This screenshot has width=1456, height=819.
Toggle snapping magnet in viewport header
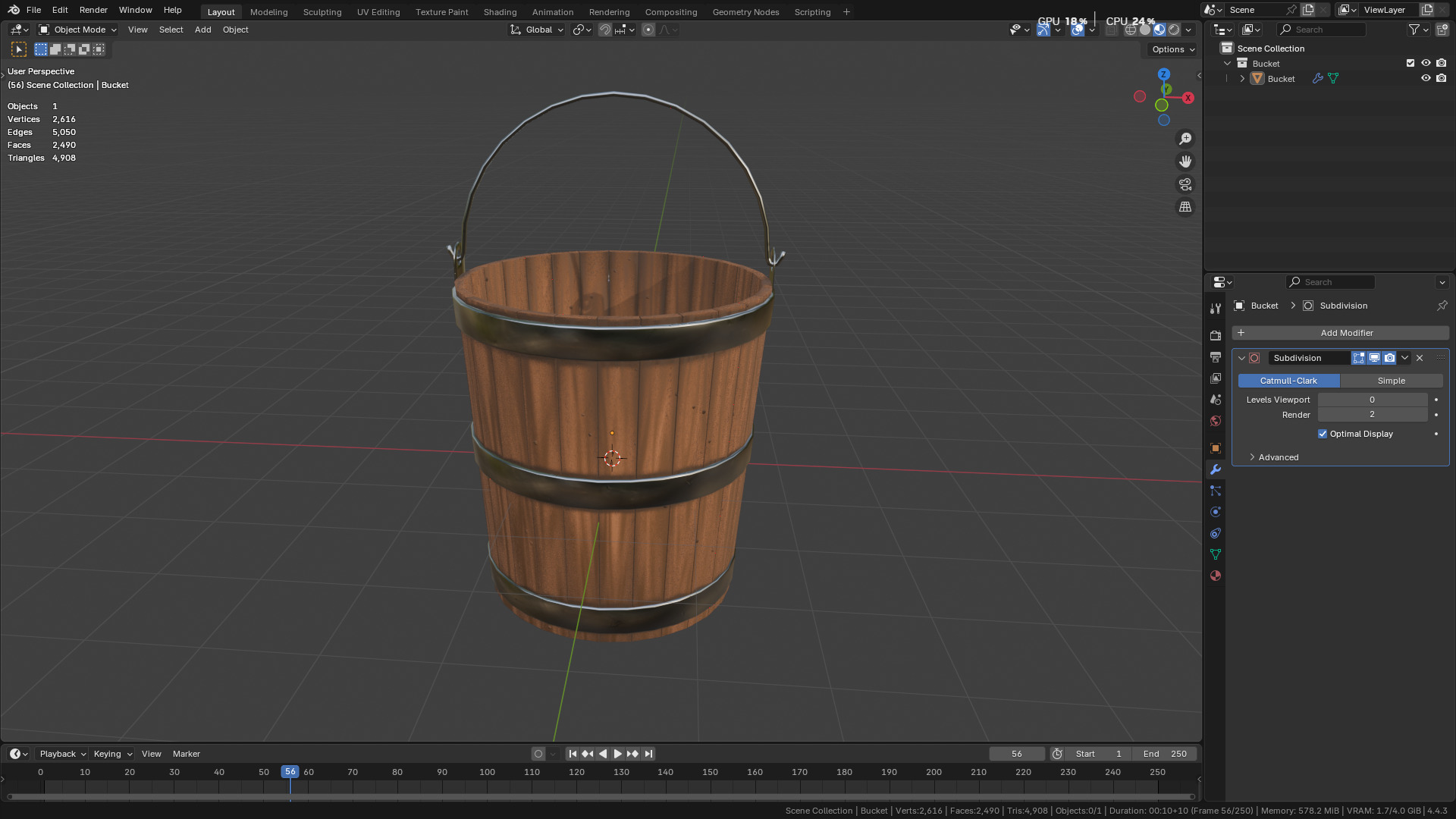point(605,30)
